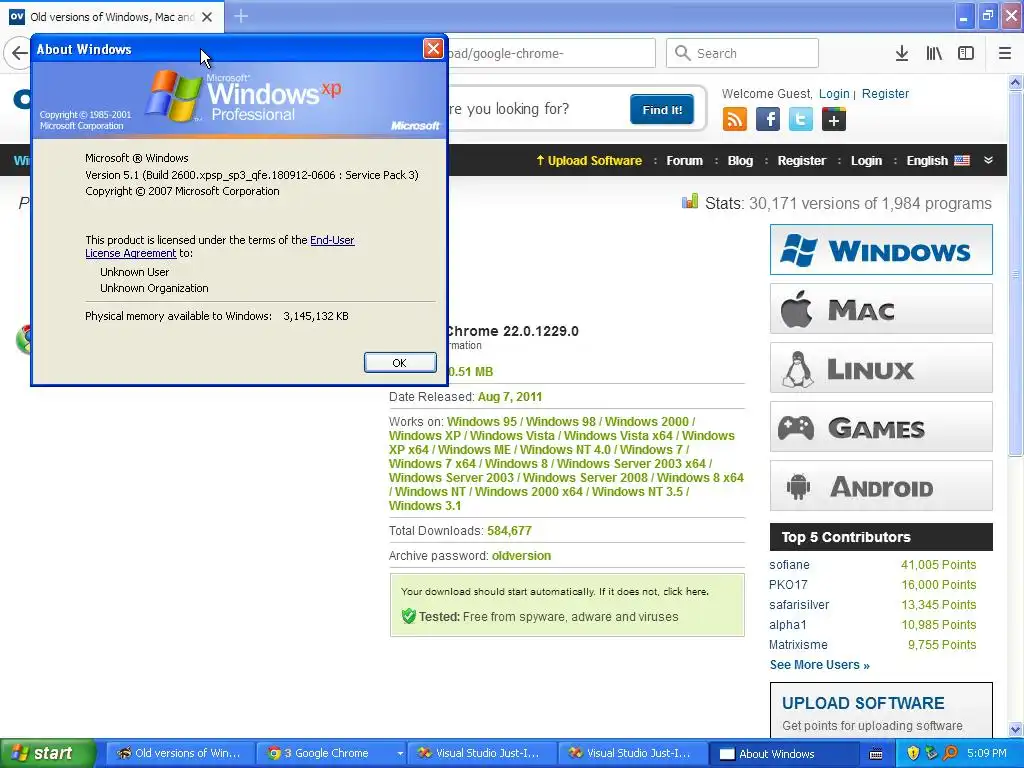Click the page scrollbar down arrow

[1016, 729]
